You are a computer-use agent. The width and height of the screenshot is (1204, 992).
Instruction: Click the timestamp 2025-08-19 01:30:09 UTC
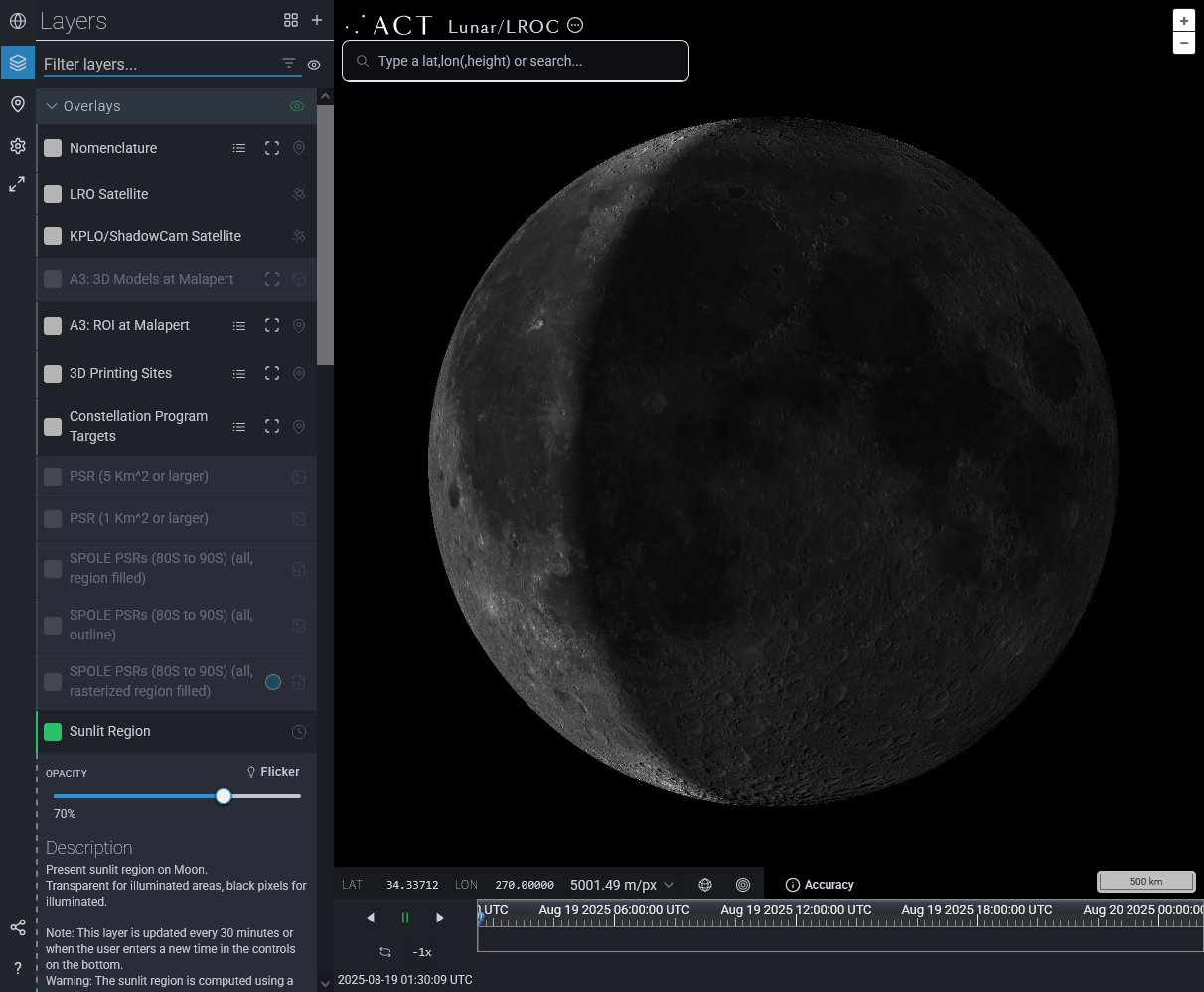[405, 979]
